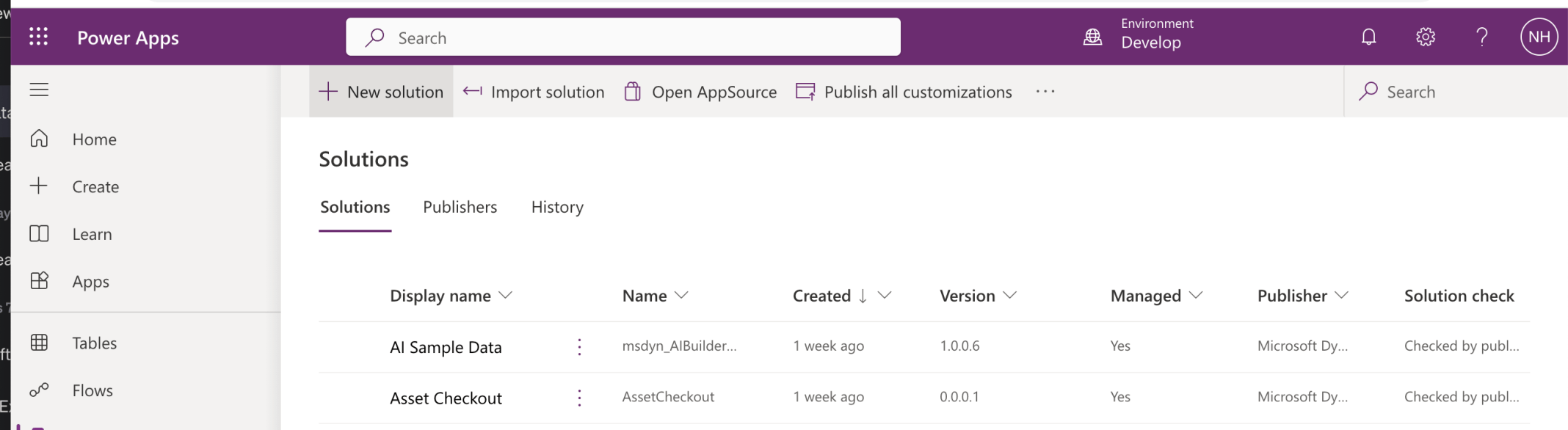Expand the Managed column filter chevron

[1195, 295]
